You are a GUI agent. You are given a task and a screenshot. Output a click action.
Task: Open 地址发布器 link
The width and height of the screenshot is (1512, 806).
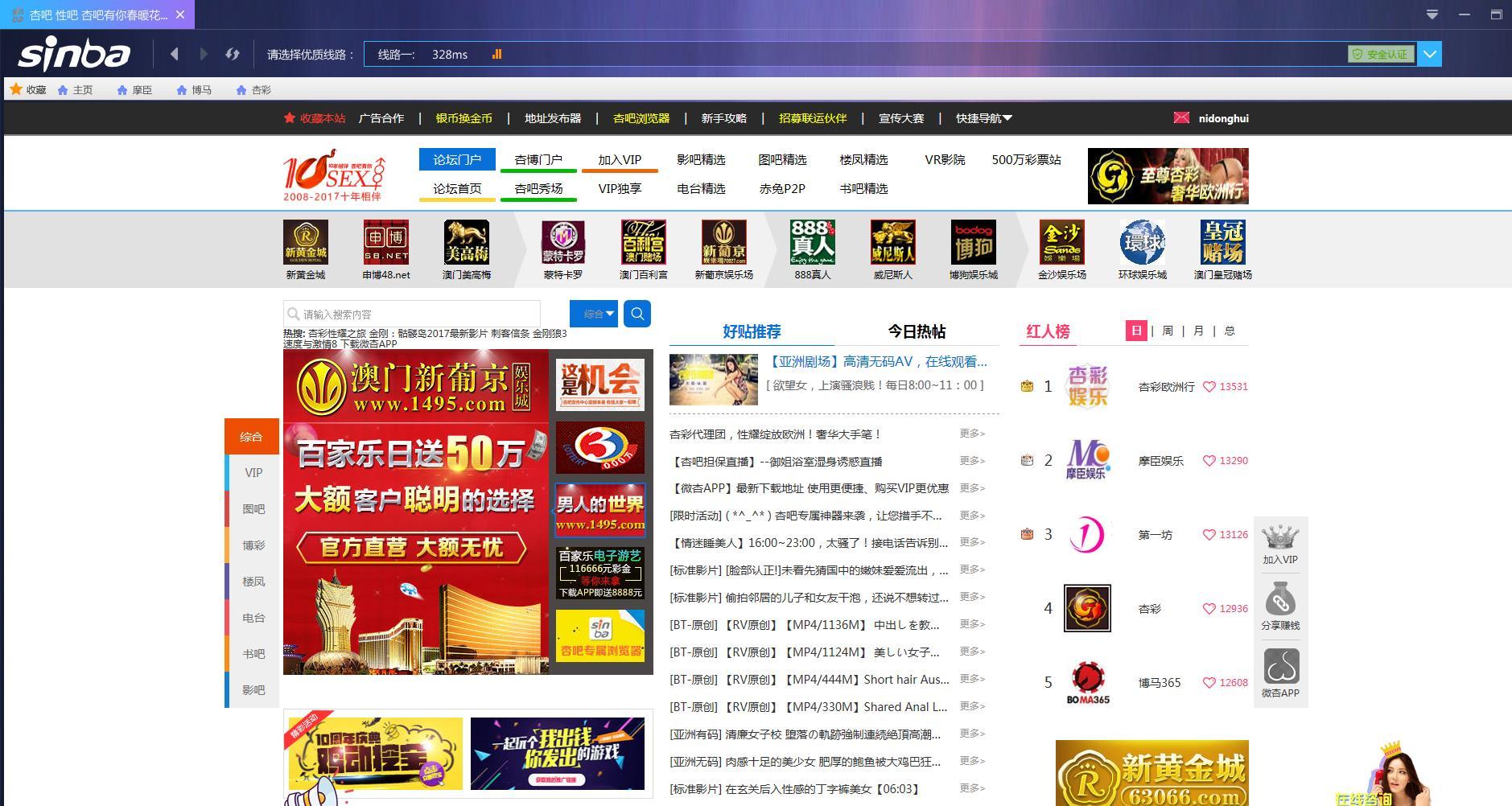553,118
